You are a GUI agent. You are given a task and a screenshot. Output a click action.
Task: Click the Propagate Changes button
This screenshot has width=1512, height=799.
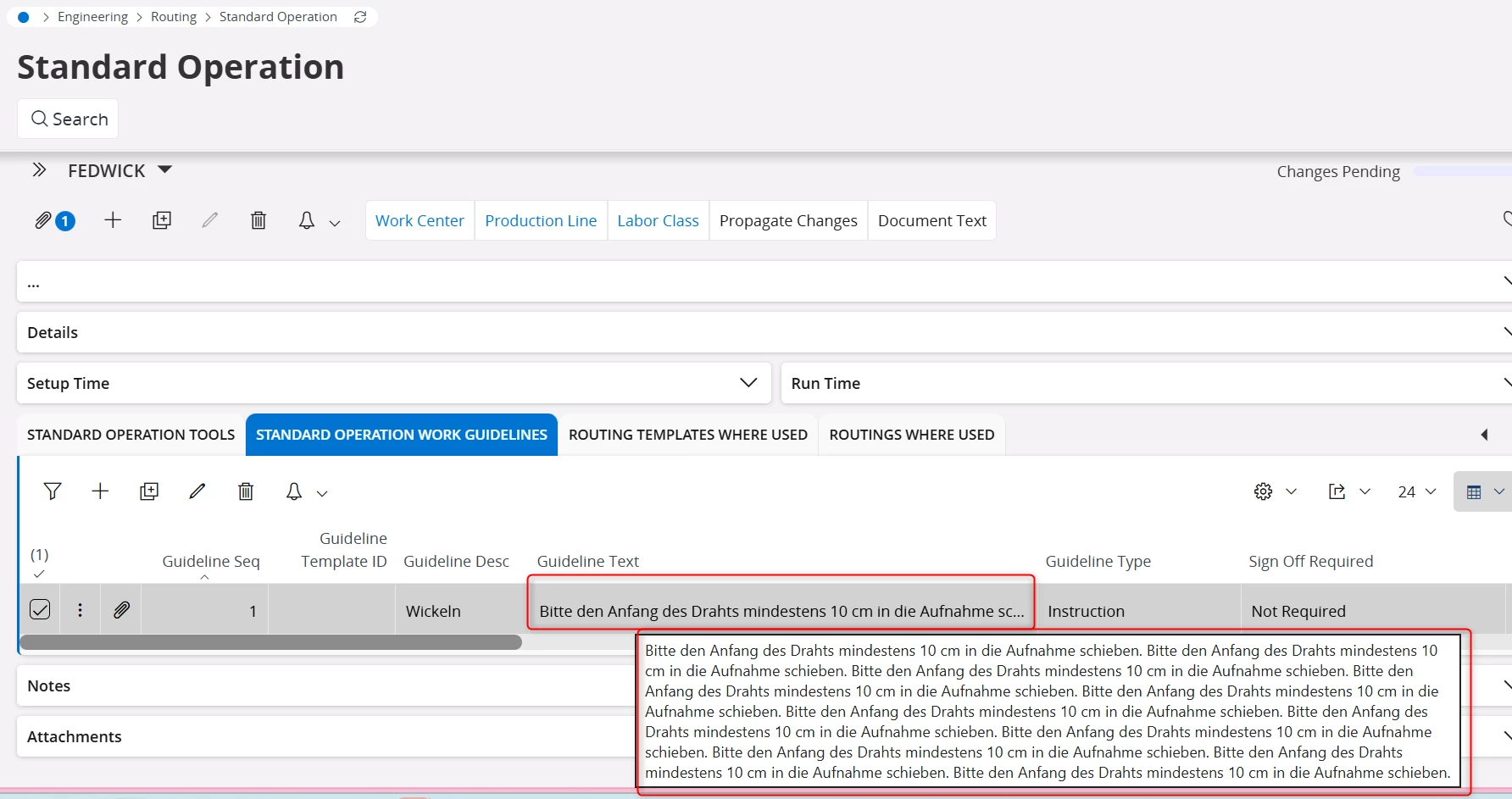pos(788,221)
